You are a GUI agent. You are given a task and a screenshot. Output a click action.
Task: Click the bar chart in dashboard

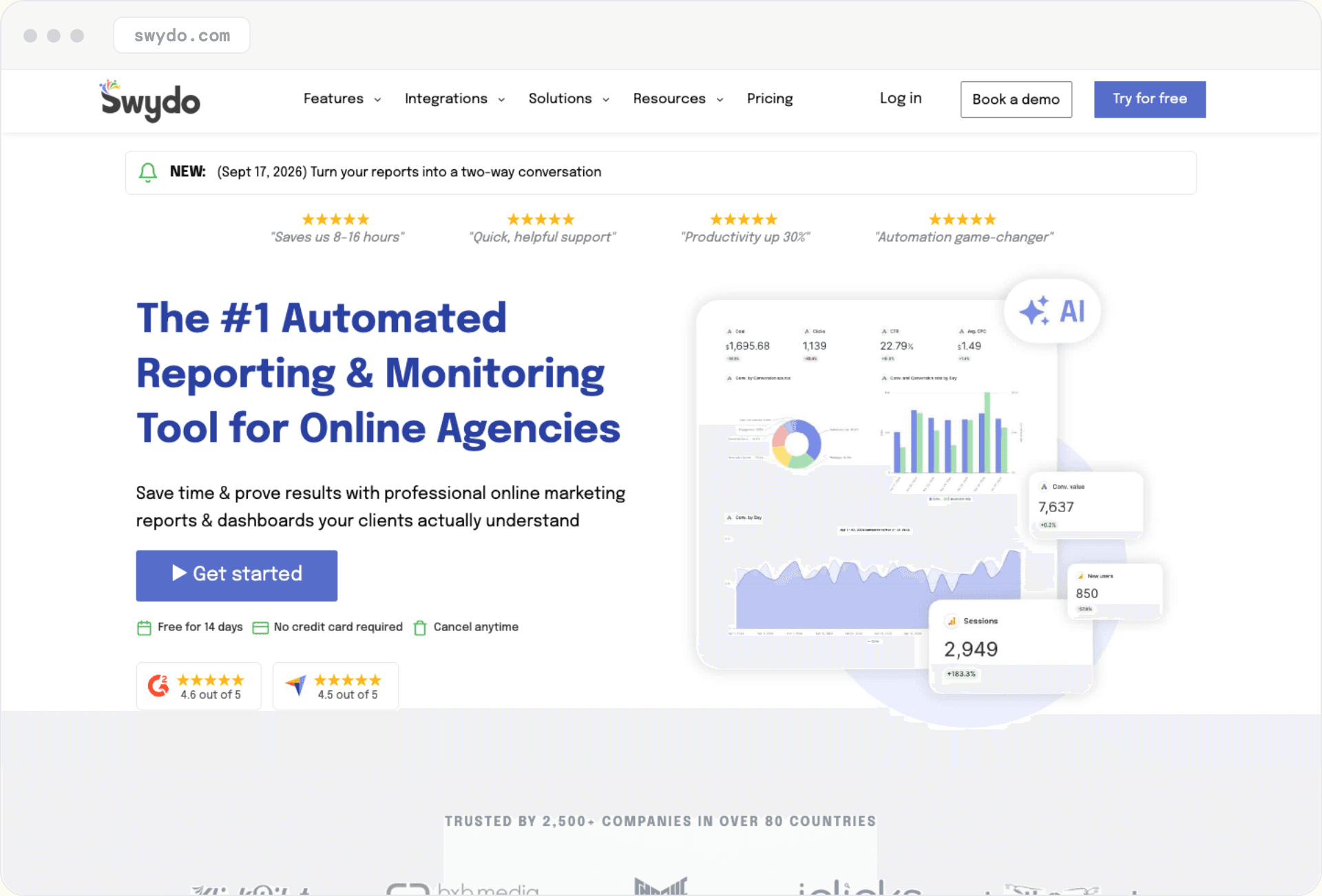(x=951, y=433)
